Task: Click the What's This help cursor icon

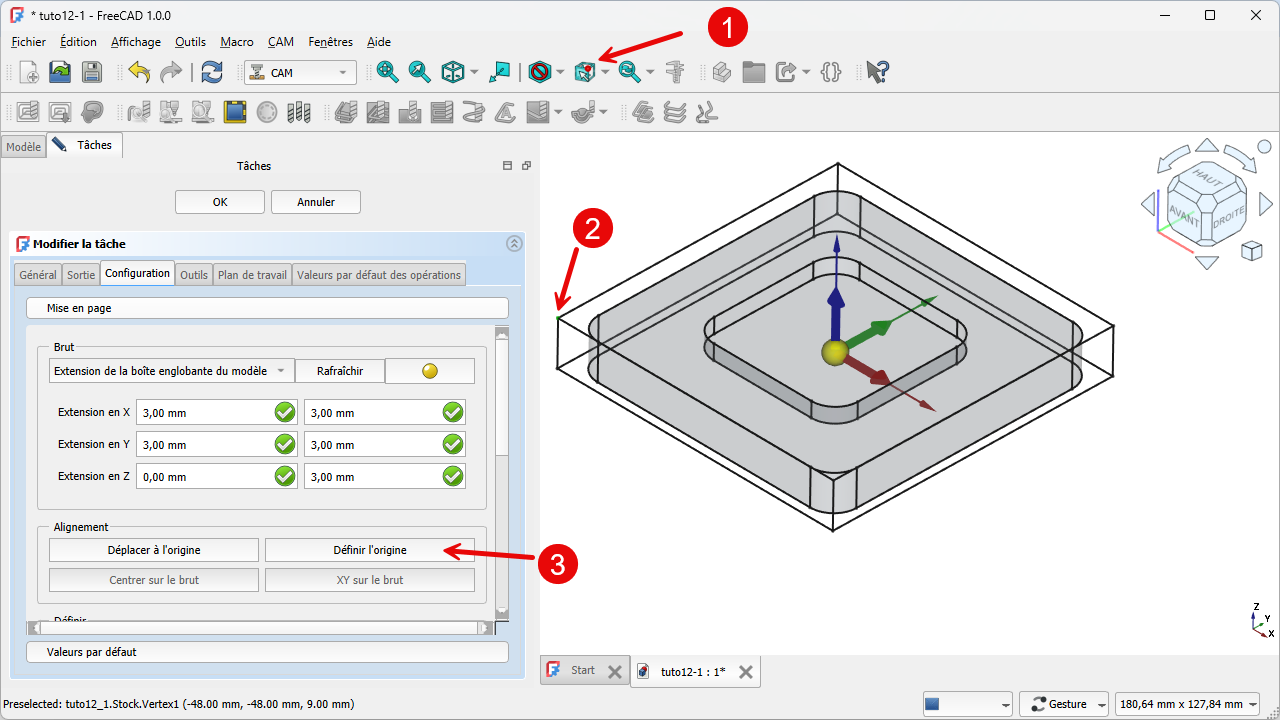Action: point(877,72)
